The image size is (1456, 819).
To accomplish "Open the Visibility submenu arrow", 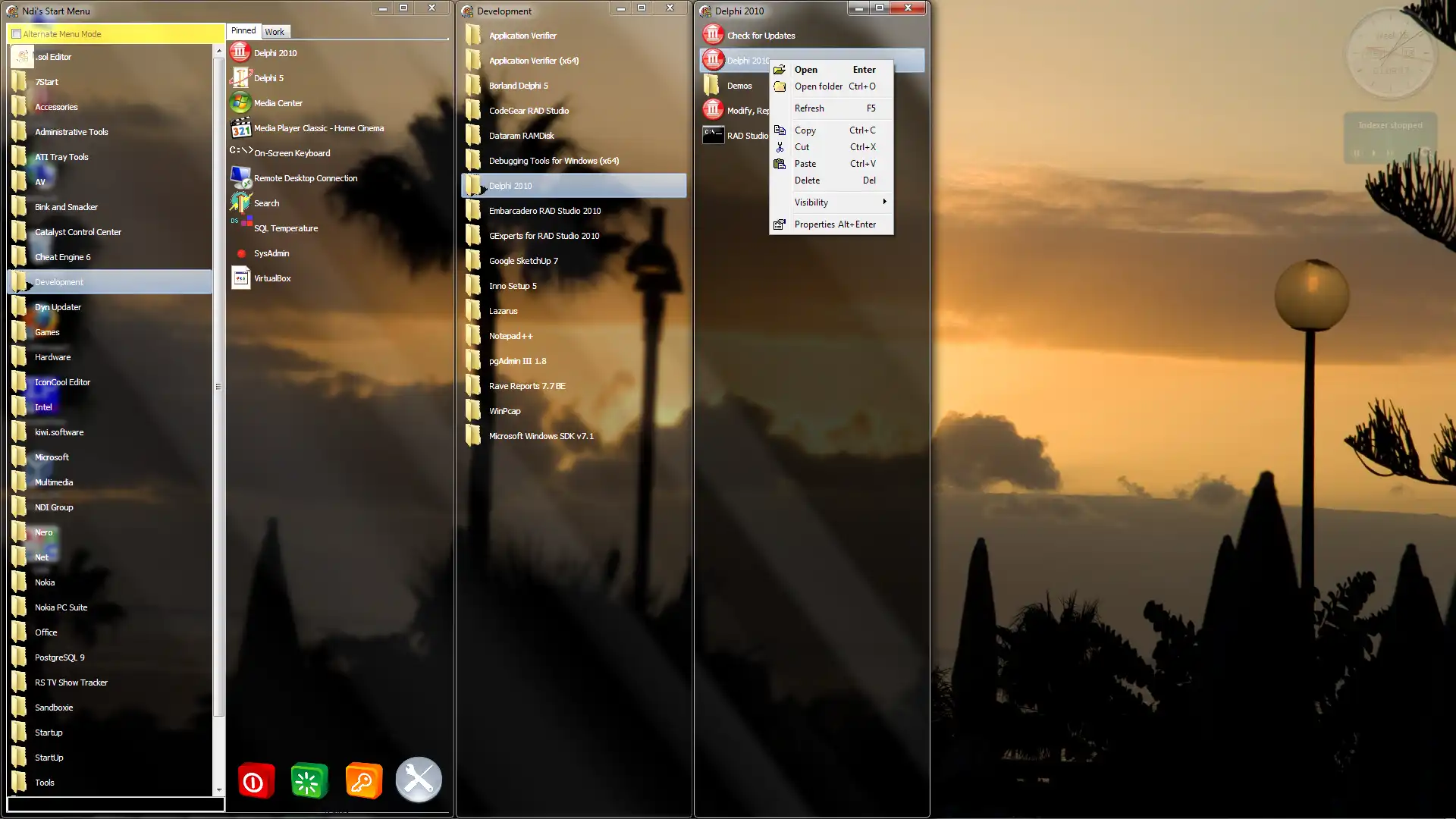I will [884, 202].
